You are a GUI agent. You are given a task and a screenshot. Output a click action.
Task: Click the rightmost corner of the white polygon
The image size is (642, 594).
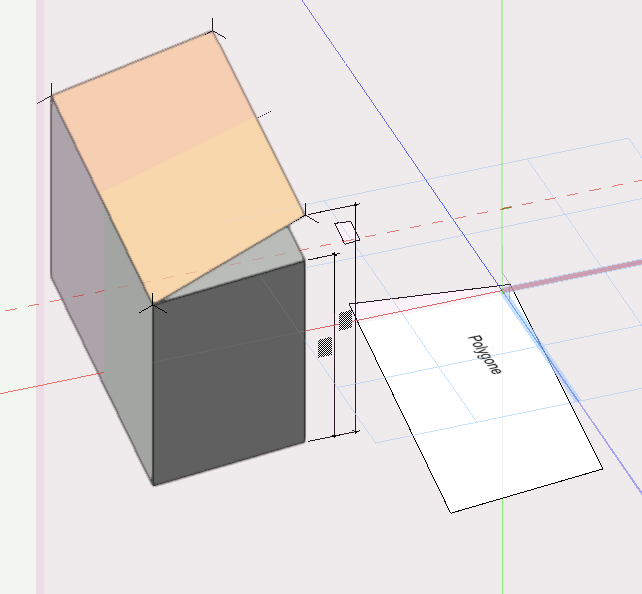pyautogui.click(x=602, y=467)
